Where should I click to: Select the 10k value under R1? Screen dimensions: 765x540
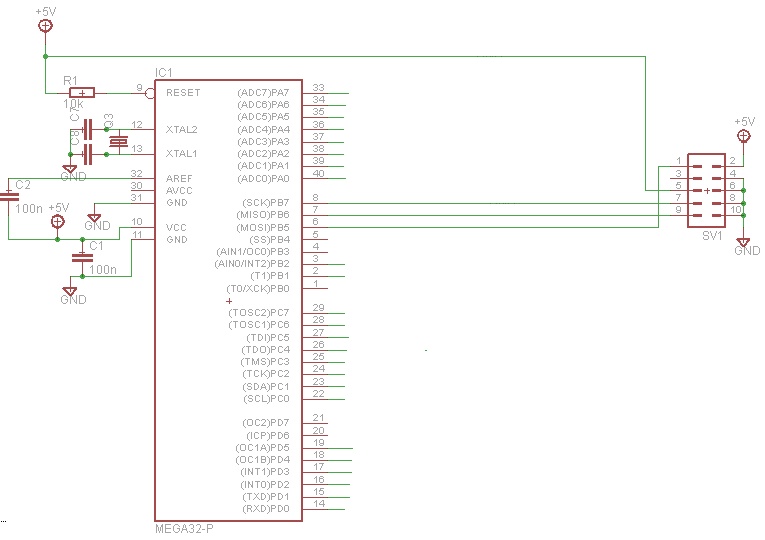[73, 104]
